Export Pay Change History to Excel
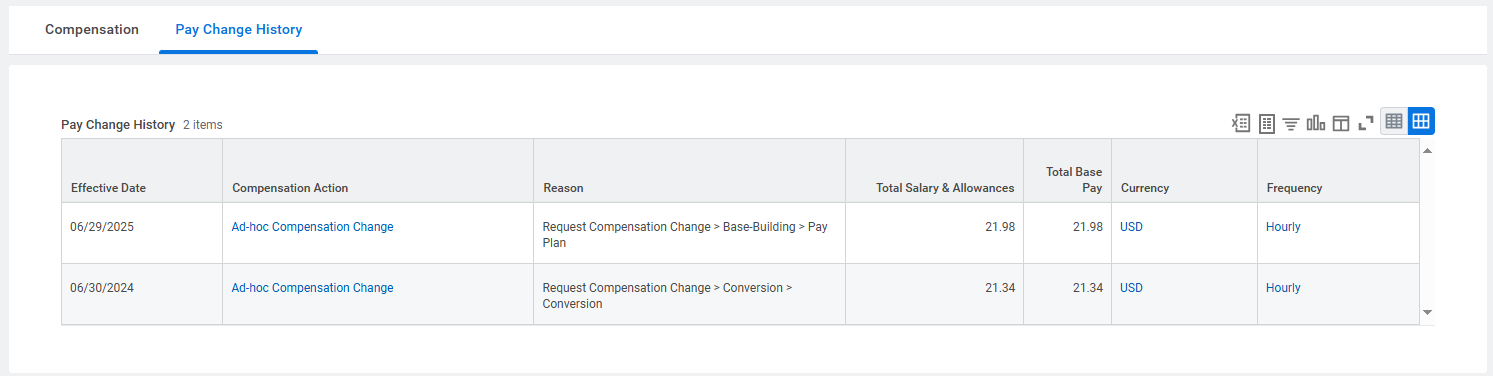The image size is (1493, 376). 1241,123
